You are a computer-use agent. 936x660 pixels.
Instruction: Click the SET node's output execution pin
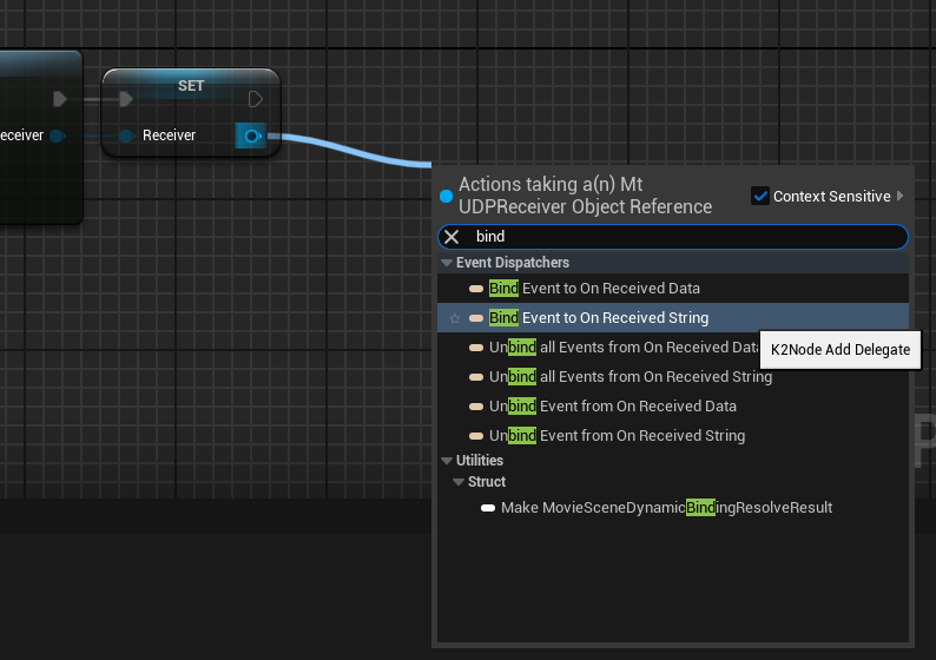255,99
